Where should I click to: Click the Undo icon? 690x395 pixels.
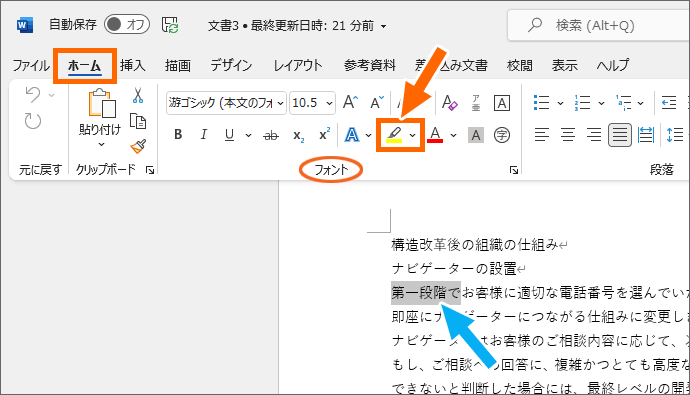[33, 95]
